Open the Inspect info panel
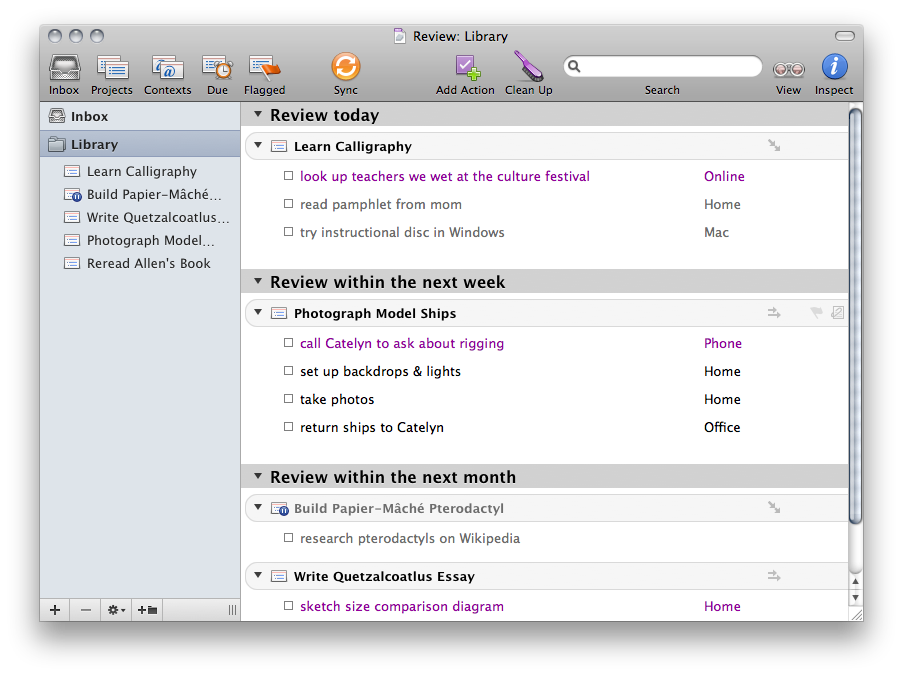The width and height of the screenshot is (903, 676). tap(834, 67)
